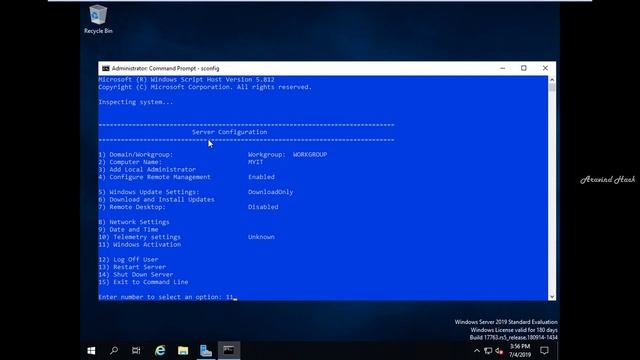Click 'DownloadOnly' update setting value

(270, 192)
